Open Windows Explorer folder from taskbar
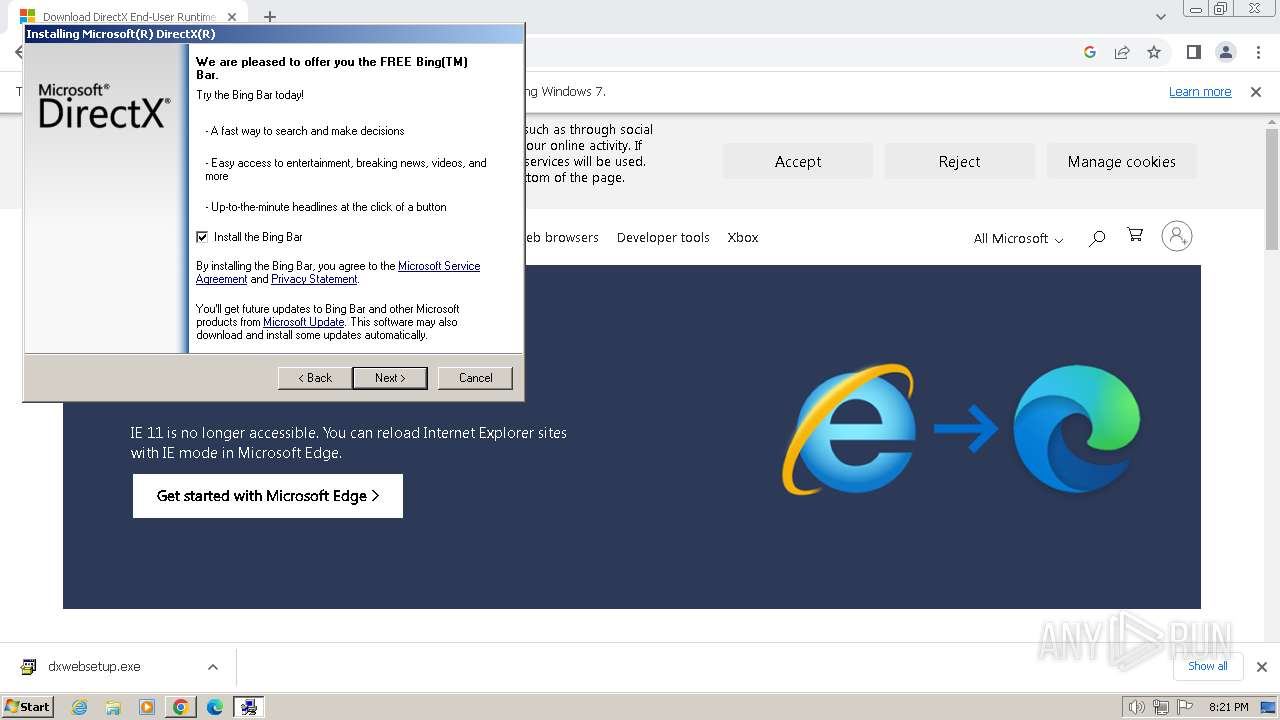 tap(113, 707)
